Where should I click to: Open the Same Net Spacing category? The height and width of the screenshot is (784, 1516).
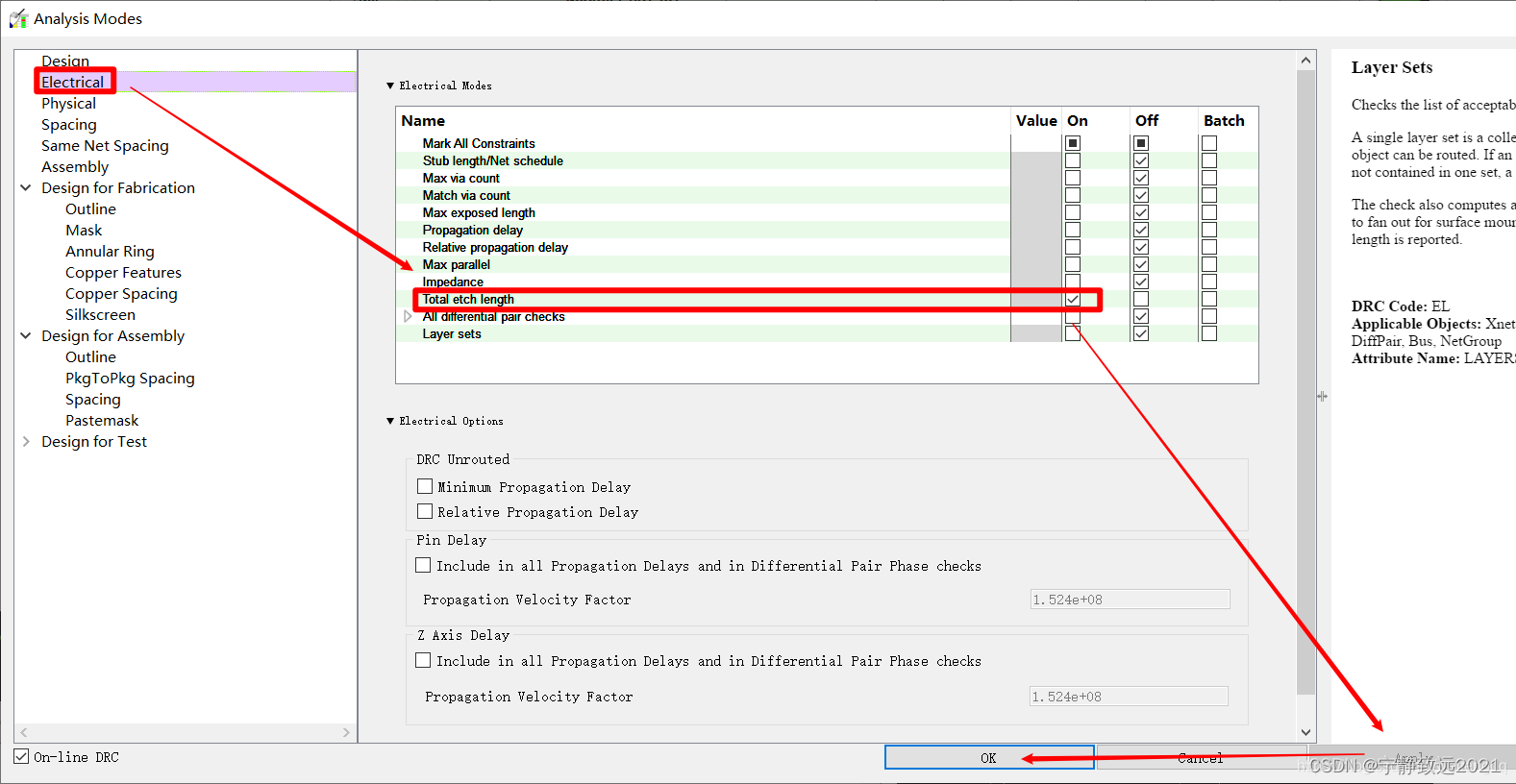tap(105, 146)
